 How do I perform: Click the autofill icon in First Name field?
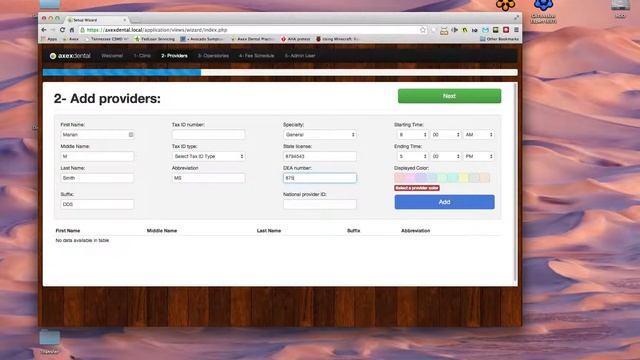tap(131, 134)
